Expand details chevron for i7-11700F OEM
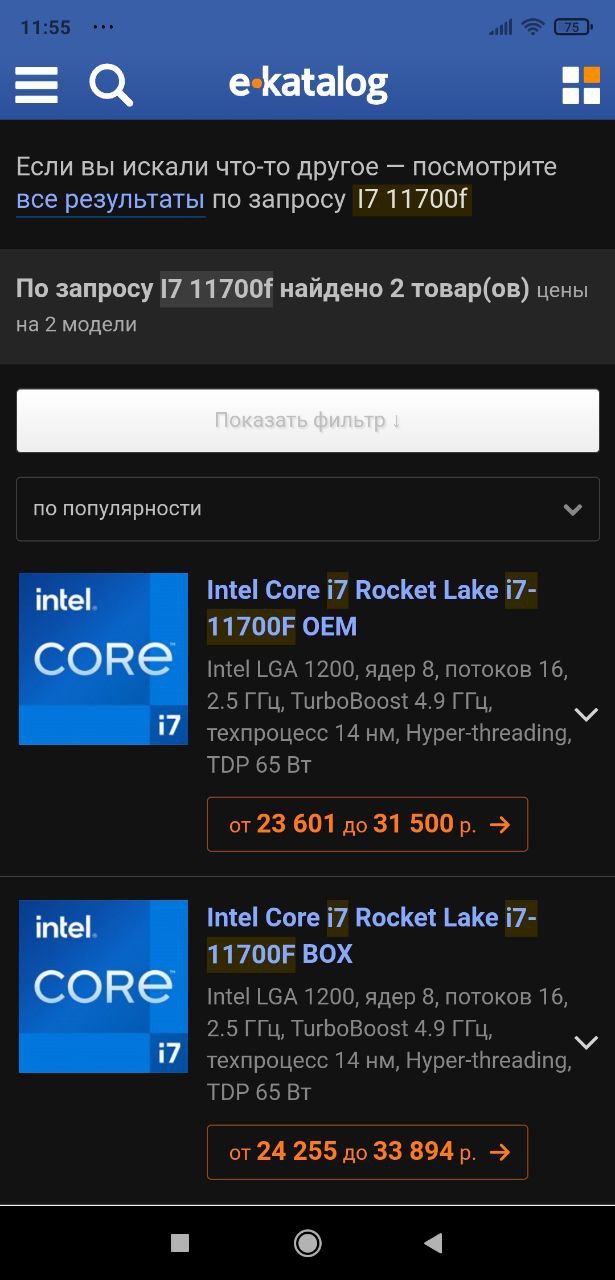The width and height of the screenshot is (615, 1280). [x=586, y=714]
